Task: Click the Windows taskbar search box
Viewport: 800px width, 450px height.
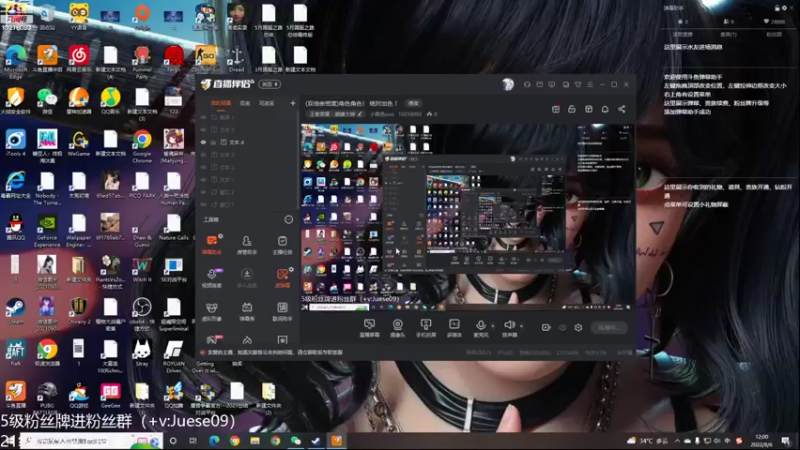Action: [x=91, y=441]
